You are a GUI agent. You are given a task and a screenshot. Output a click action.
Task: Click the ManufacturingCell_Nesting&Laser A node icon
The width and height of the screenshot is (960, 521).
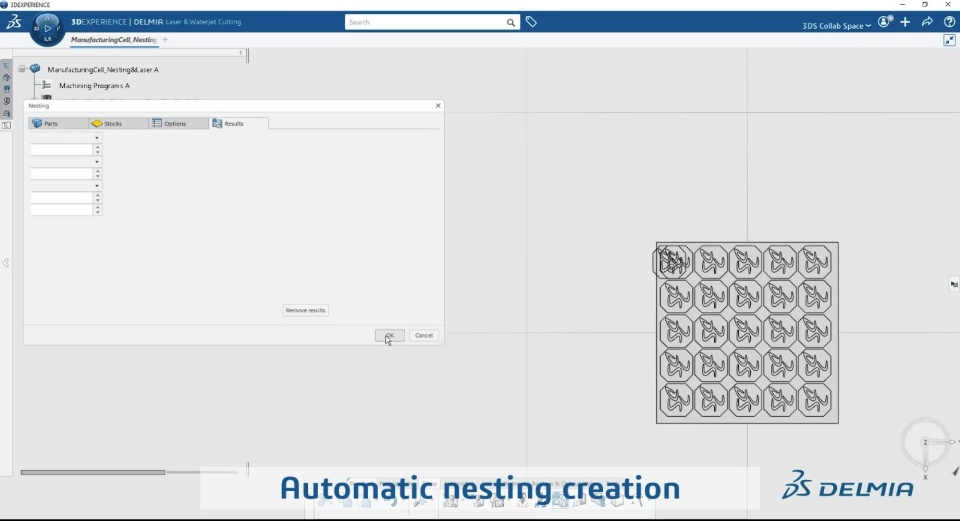coord(35,69)
